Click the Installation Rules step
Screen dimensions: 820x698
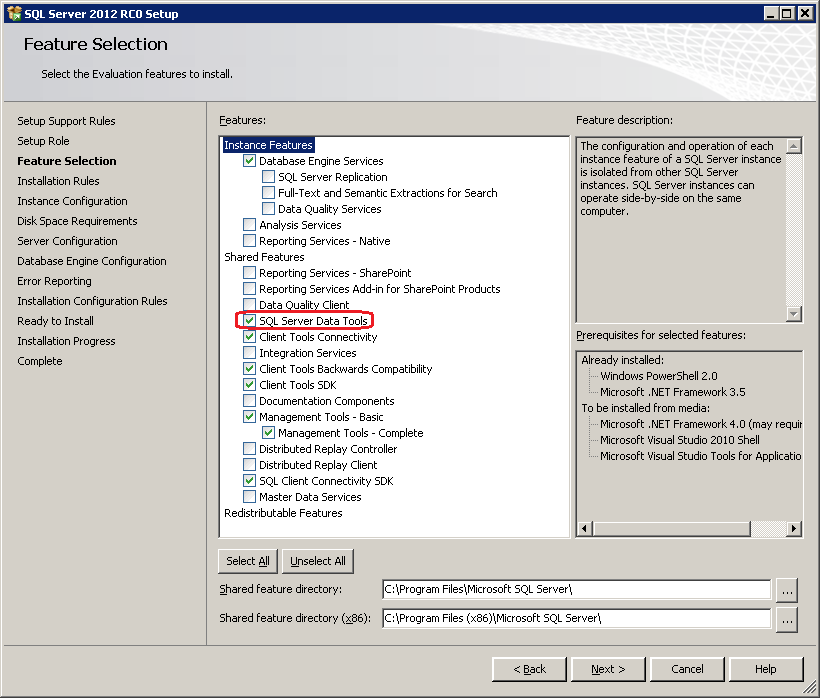pyautogui.click(x=58, y=181)
